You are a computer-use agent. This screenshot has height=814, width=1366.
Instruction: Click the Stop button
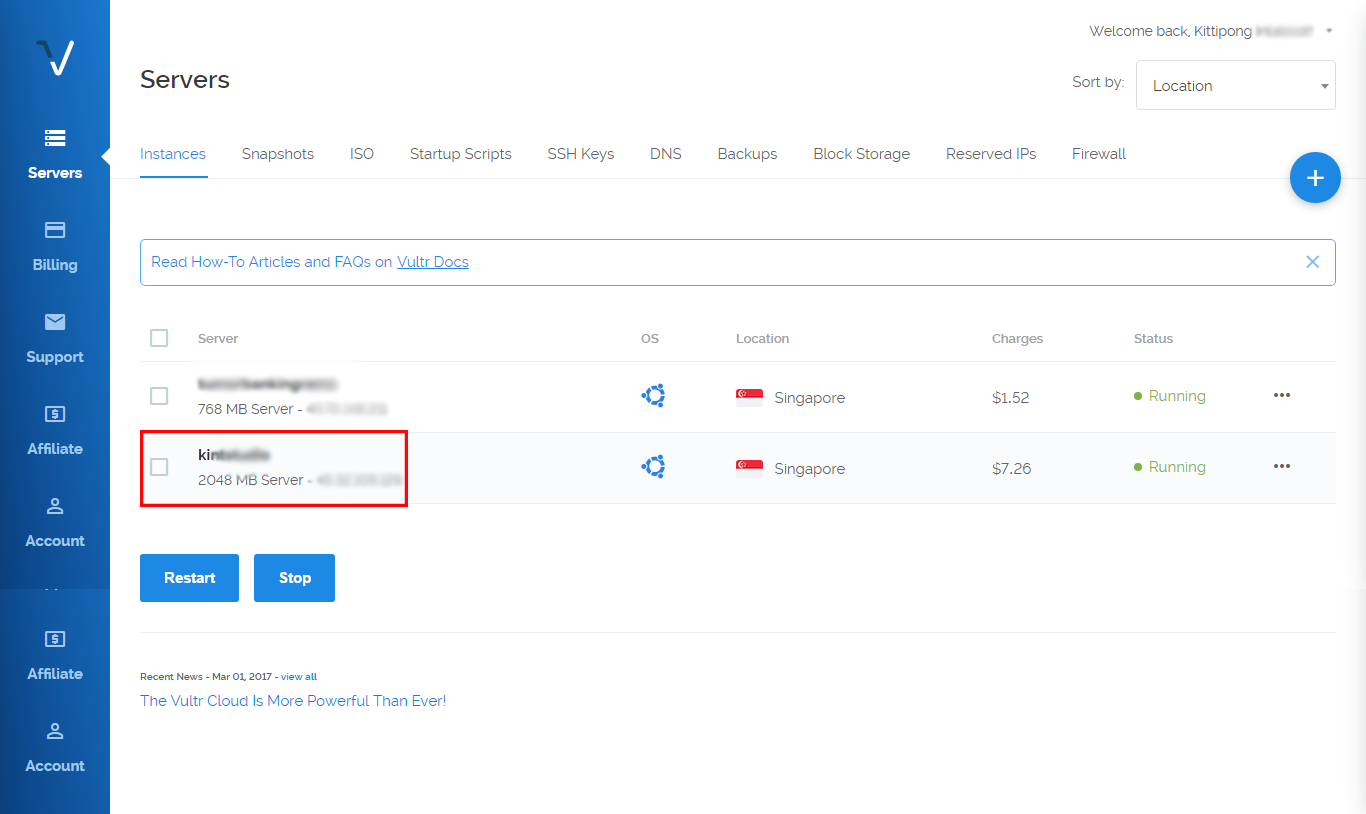click(x=295, y=578)
